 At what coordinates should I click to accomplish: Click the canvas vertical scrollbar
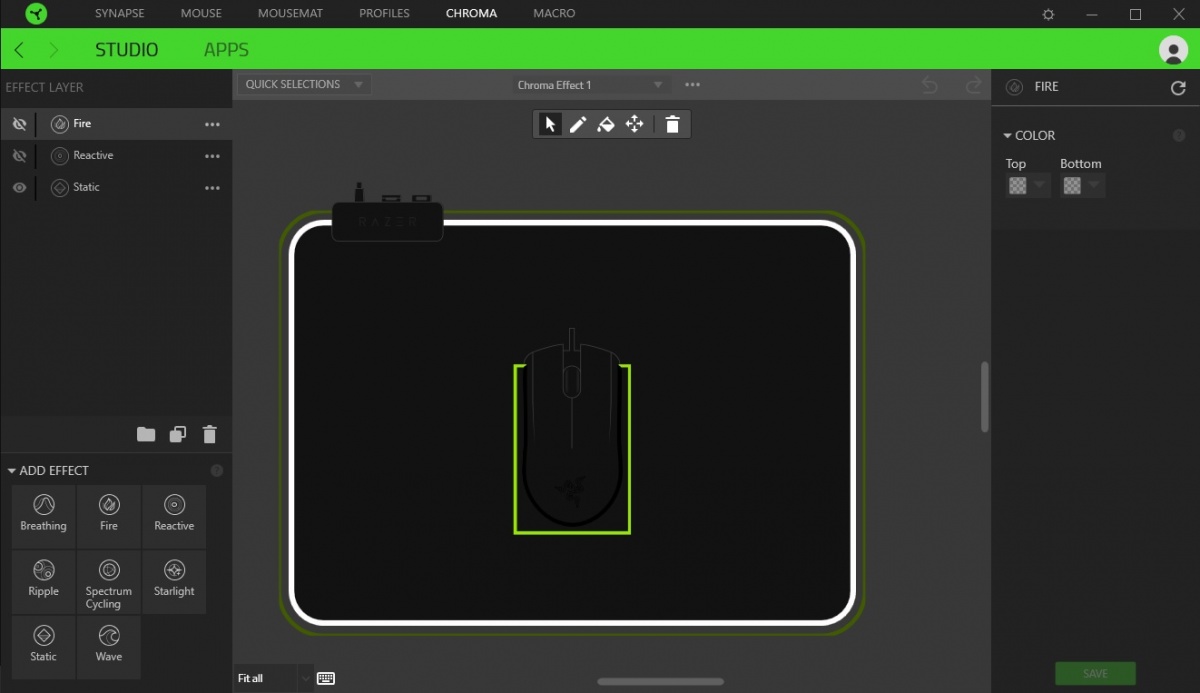985,397
